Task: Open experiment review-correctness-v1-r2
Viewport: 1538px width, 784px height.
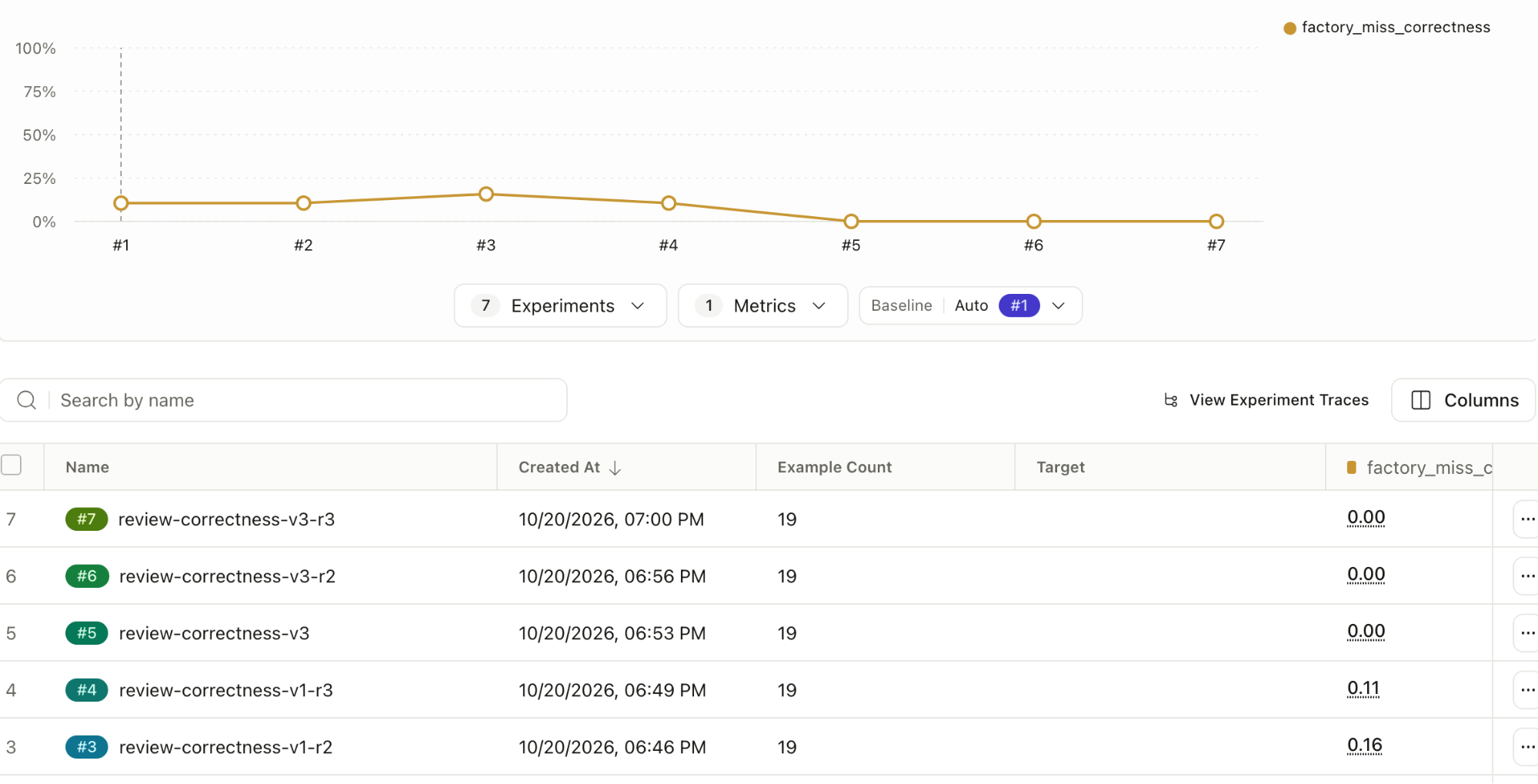Action: tap(225, 747)
